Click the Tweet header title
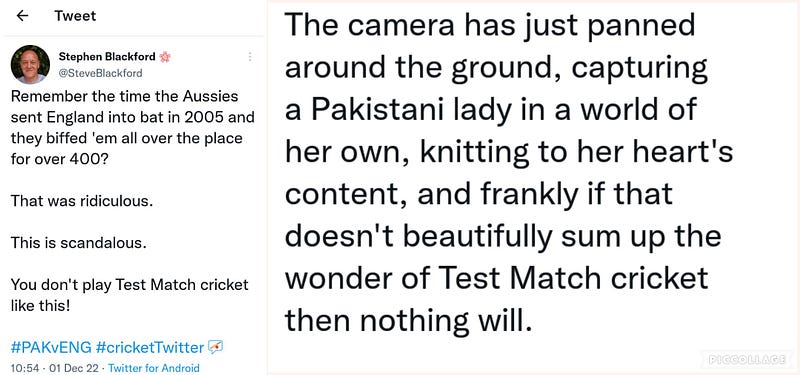Image resolution: width=800 pixels, height=375 pixels. tap(75, 16)
